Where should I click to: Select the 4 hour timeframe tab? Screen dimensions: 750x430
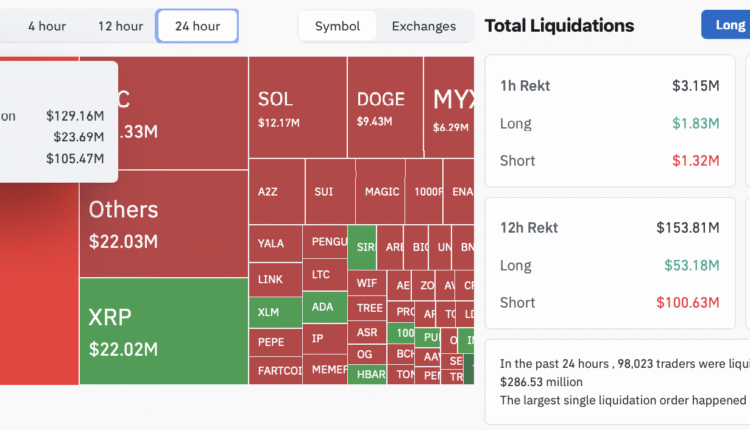point(46,26)
